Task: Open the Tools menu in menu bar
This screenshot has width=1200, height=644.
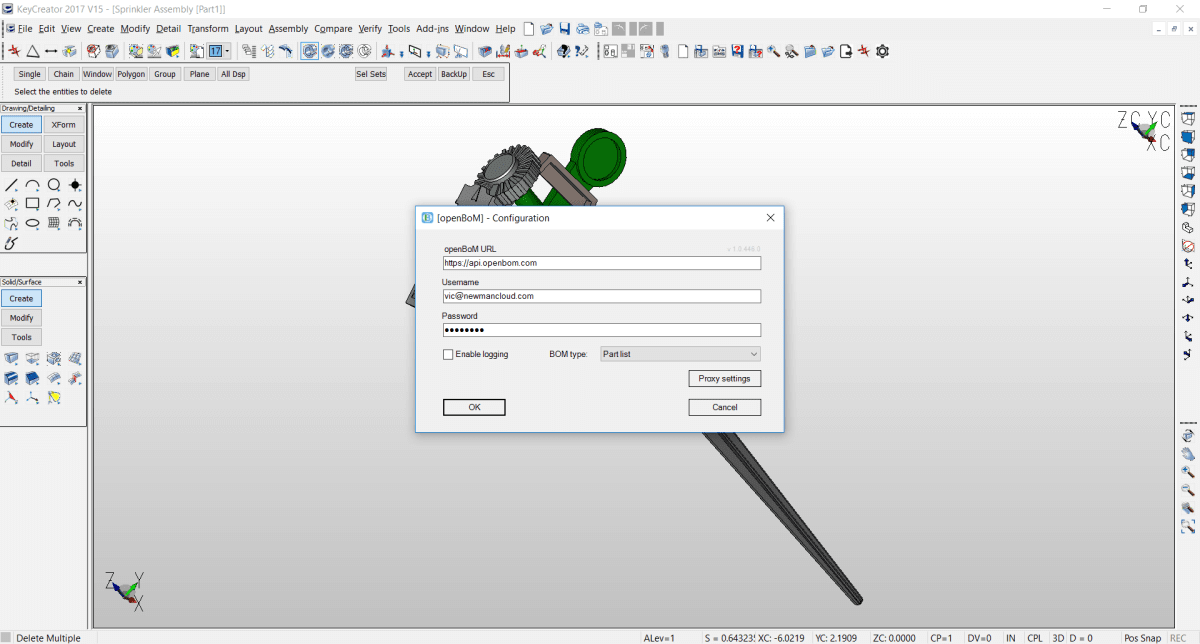Action: 399,29
